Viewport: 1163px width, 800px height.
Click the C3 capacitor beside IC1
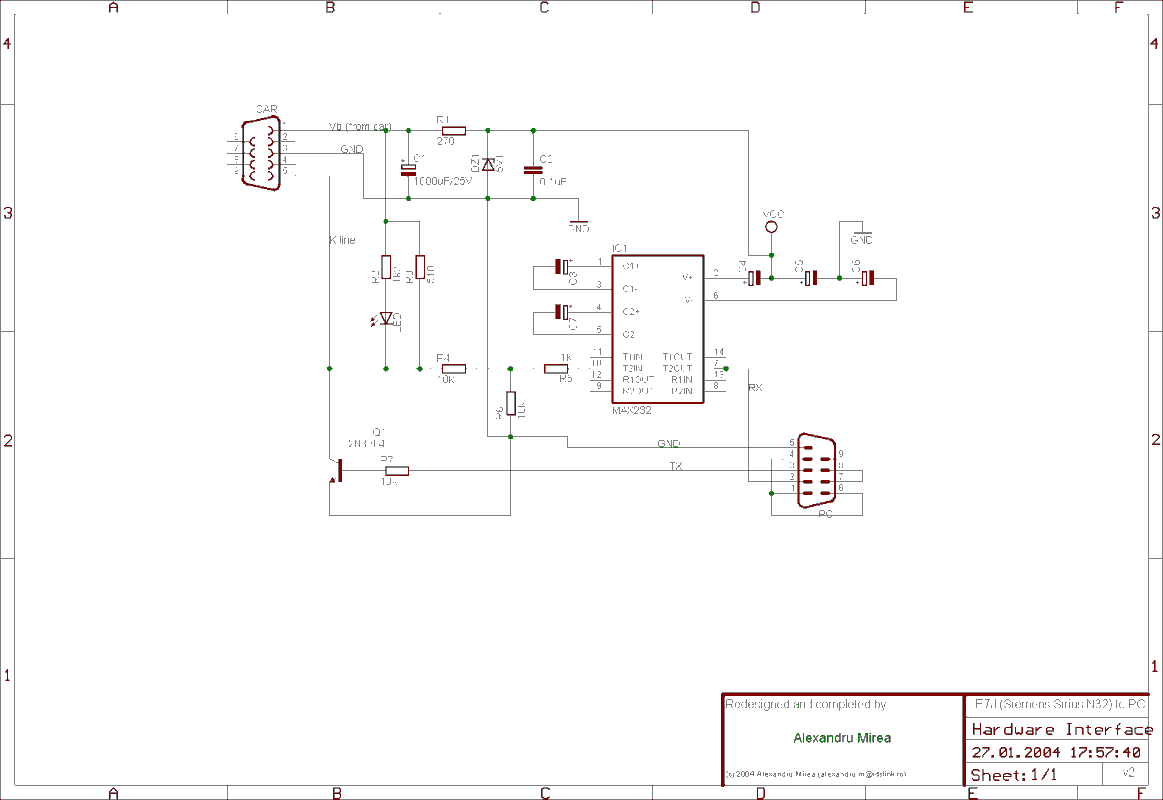(562, 266)
